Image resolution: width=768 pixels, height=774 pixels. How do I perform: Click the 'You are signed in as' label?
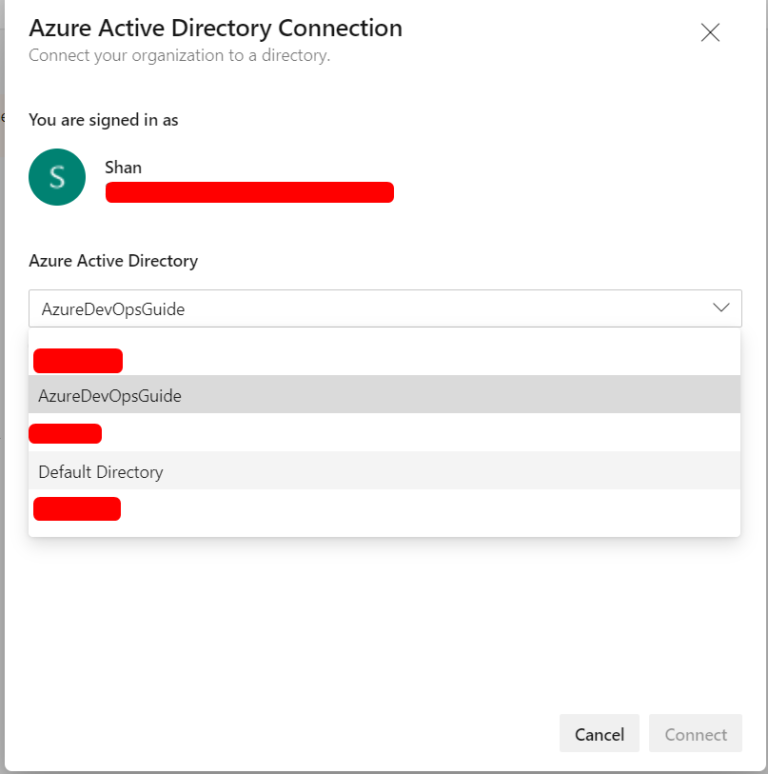(x=103, y=120)
